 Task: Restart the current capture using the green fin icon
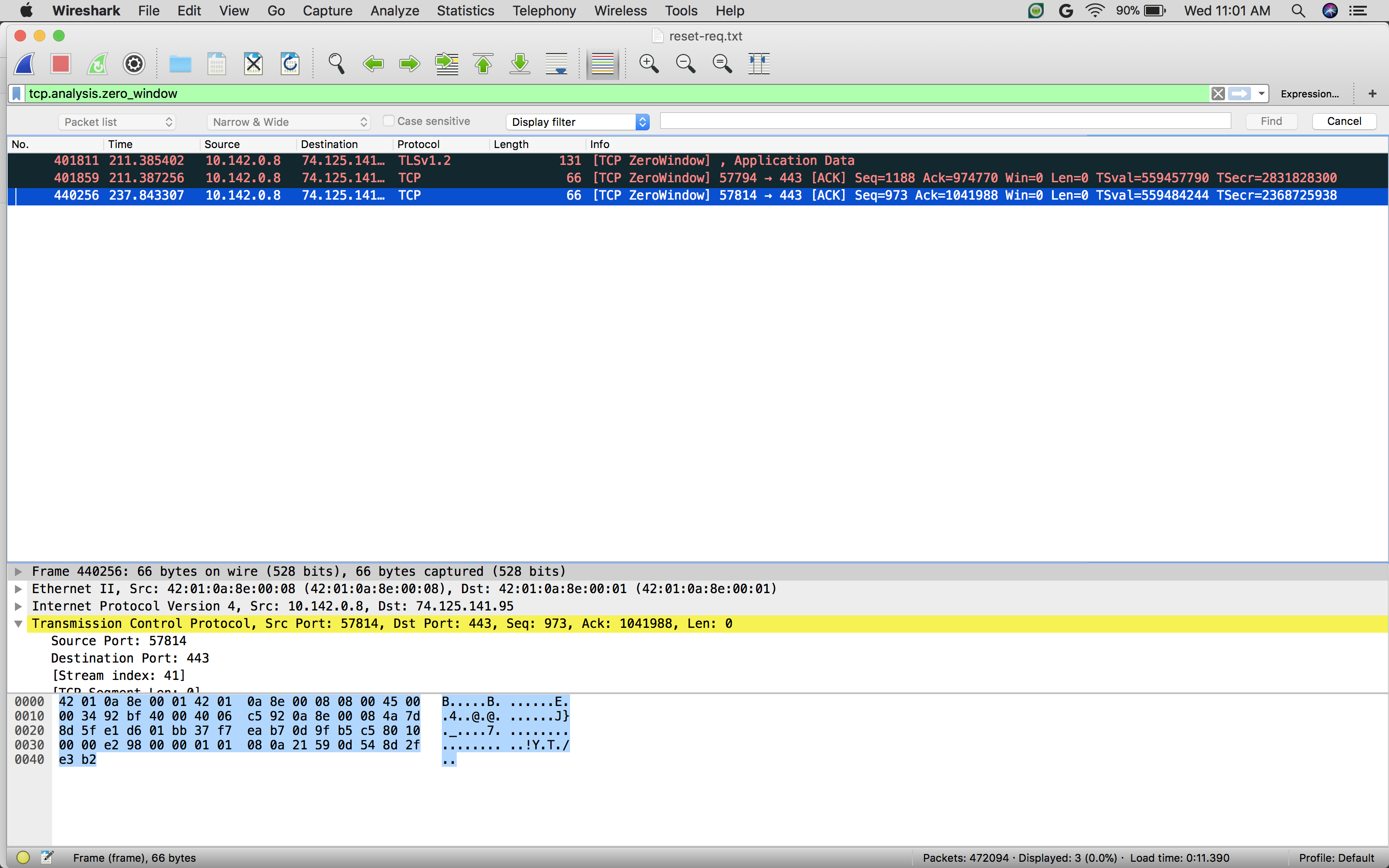pos(97,64)
